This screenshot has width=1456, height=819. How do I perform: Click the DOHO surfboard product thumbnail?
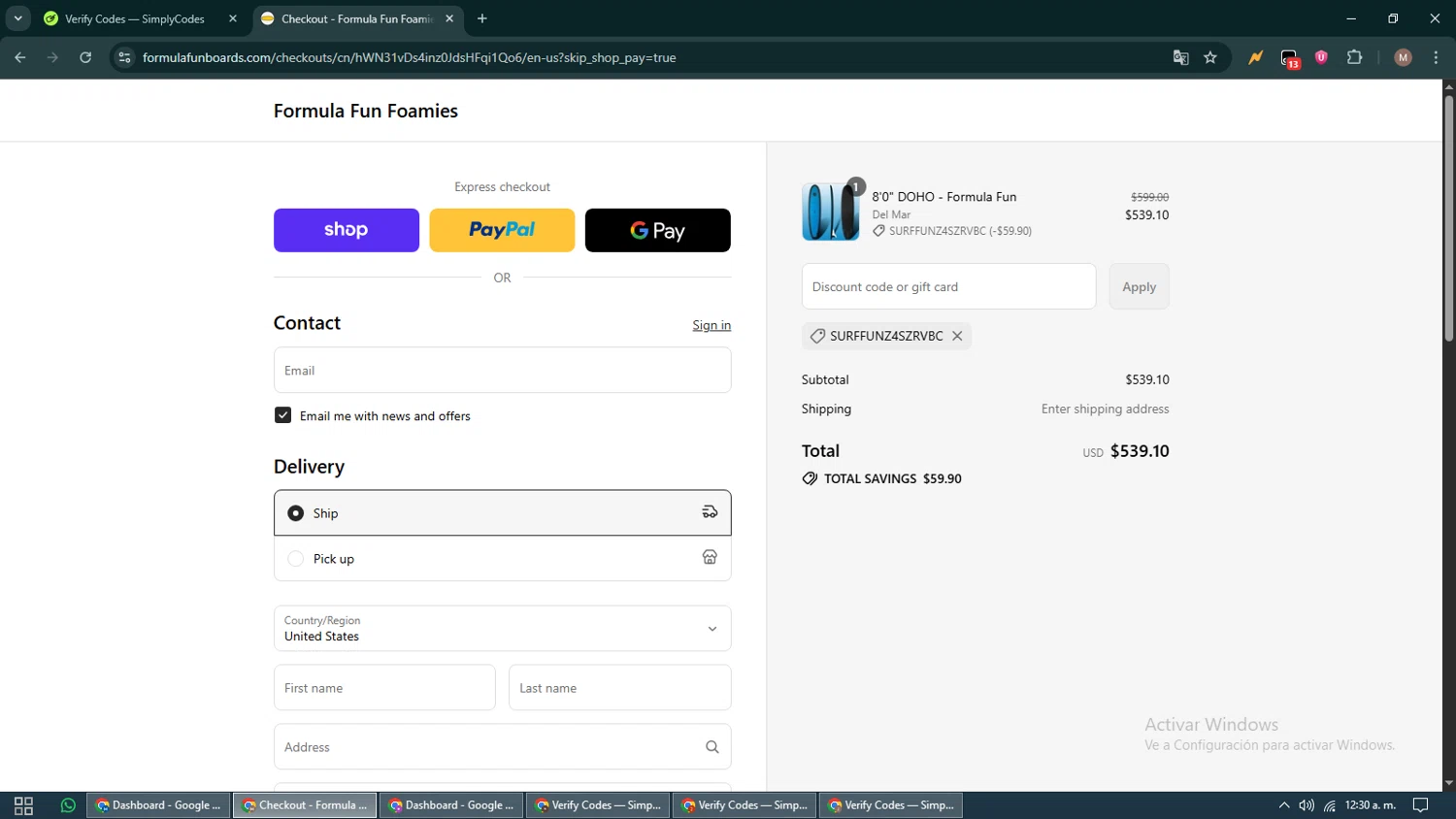click(830, 212)
